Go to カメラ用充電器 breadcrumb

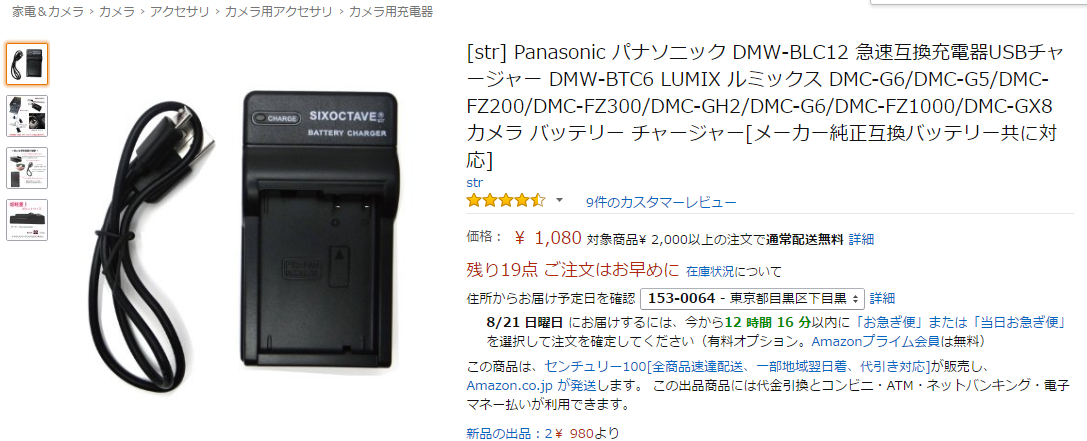tap(391, 12)
